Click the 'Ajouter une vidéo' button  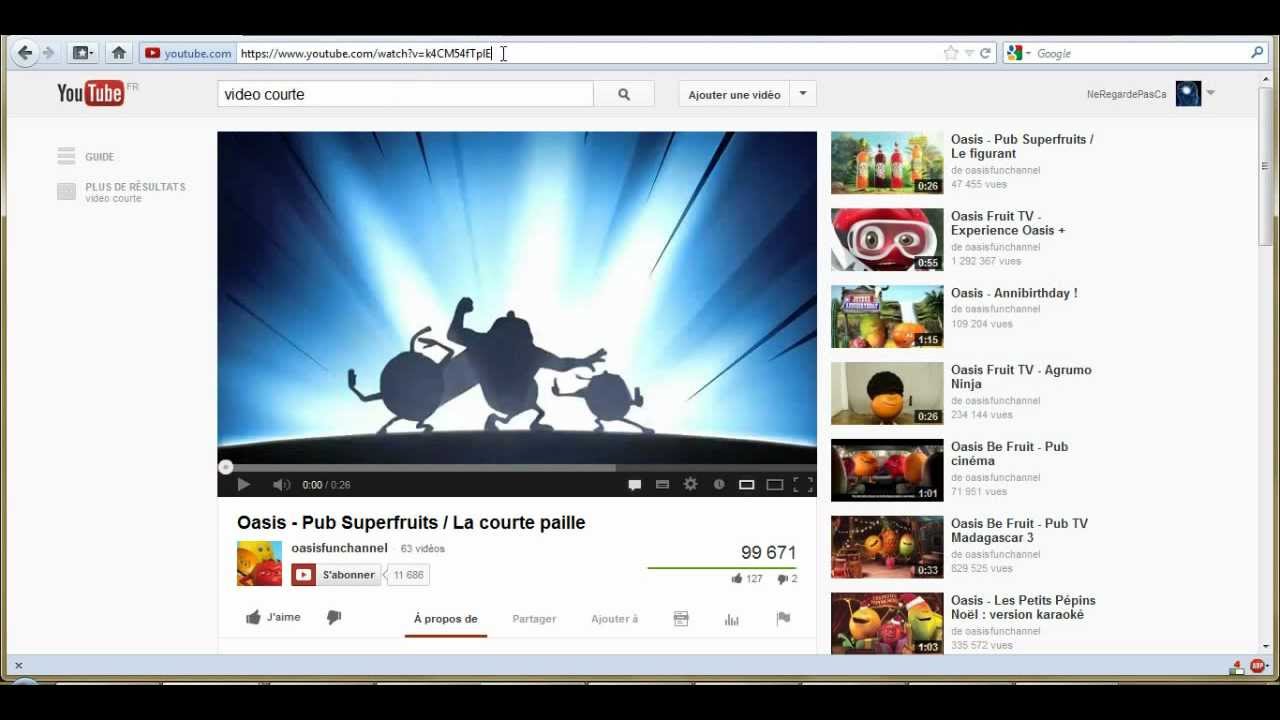(x=734, y=94)
